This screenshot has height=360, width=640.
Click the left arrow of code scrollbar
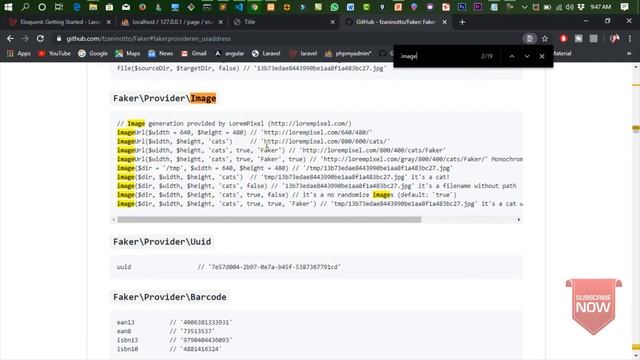click(114, 220)
